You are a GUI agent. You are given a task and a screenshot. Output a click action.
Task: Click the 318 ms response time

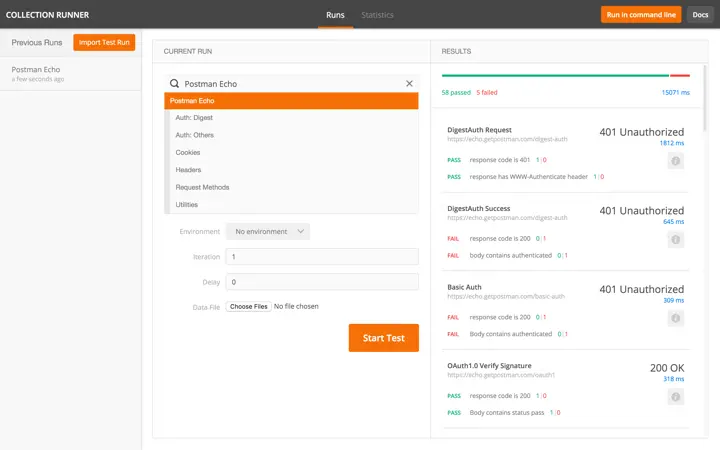pyautogui.click(x=673, y=379)
